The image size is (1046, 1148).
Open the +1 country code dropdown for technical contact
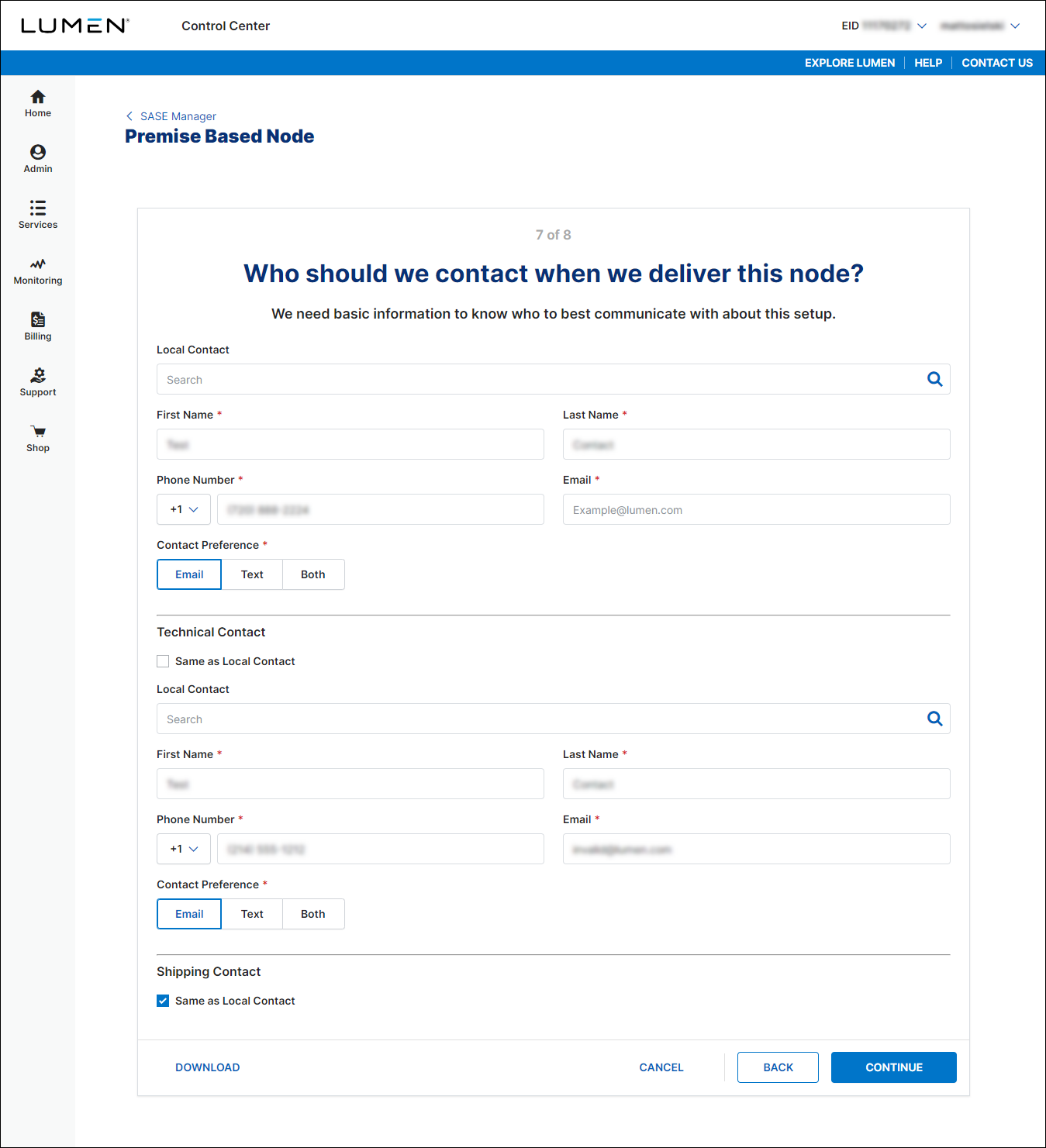[x=184, y=849]
